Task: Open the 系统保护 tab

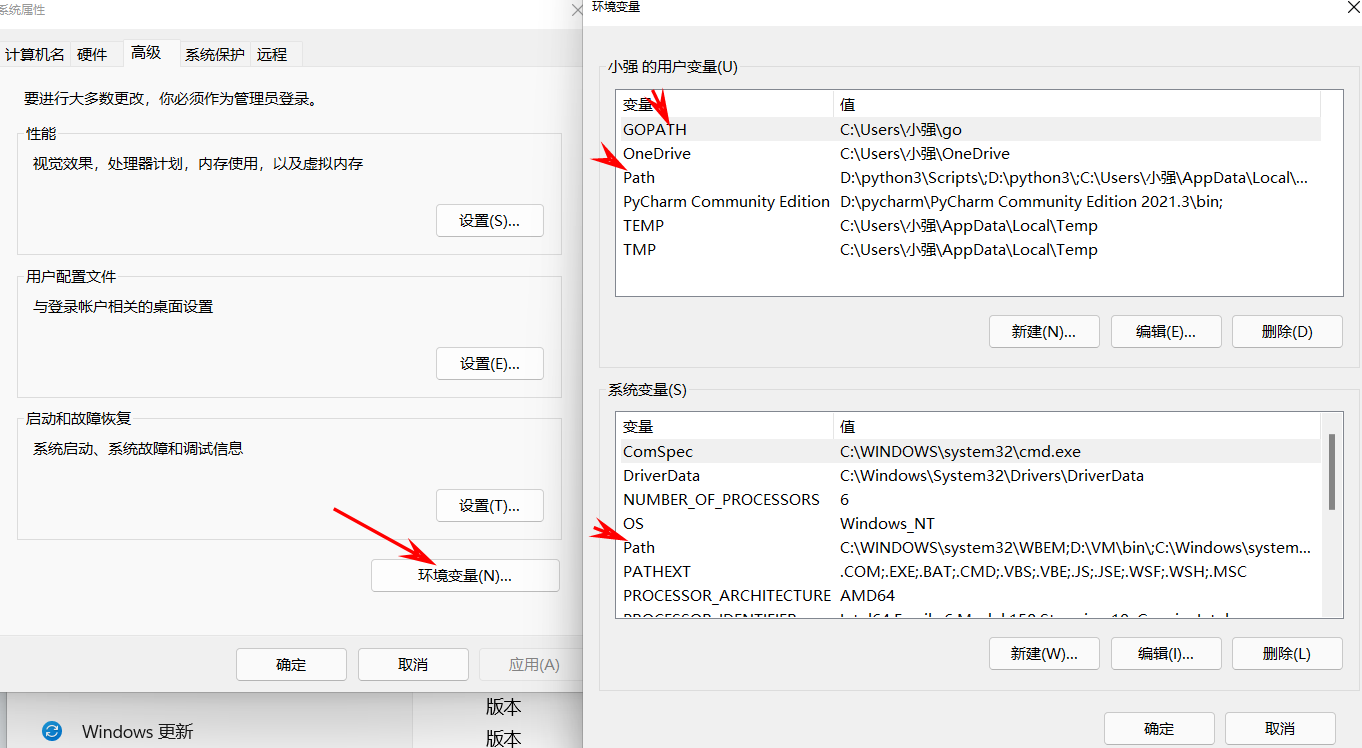Action: pyautogui.click(x=215, y=55)
